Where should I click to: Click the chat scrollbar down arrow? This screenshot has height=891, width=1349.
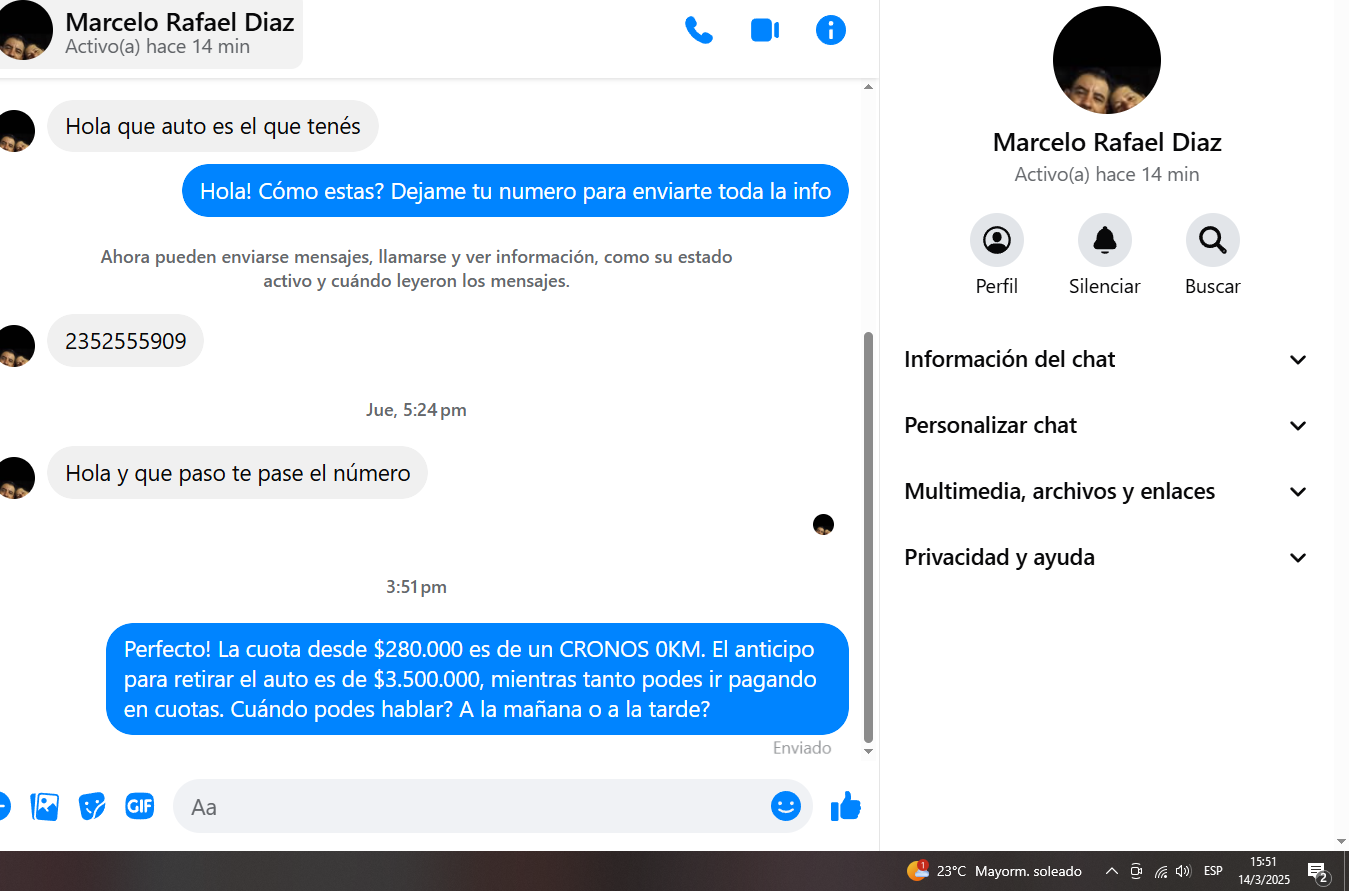coord(868,751)
